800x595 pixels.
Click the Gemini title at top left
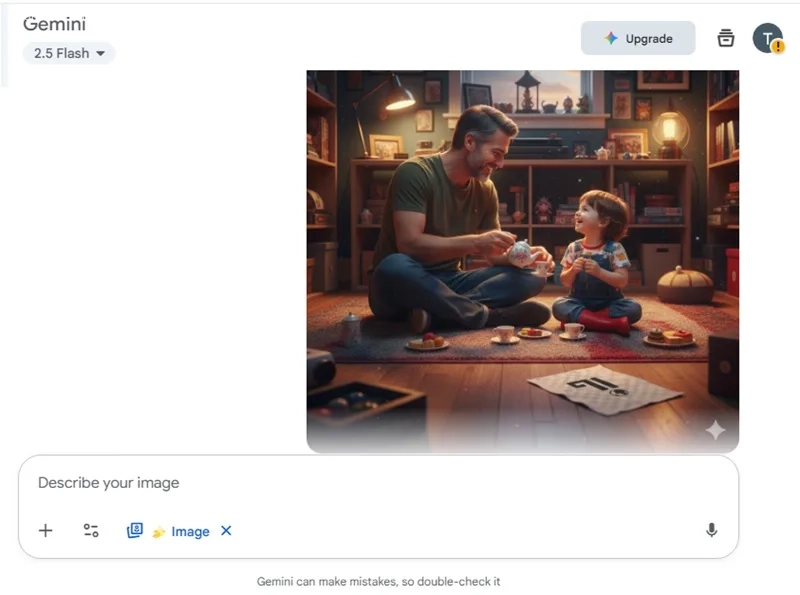point(55,24)
